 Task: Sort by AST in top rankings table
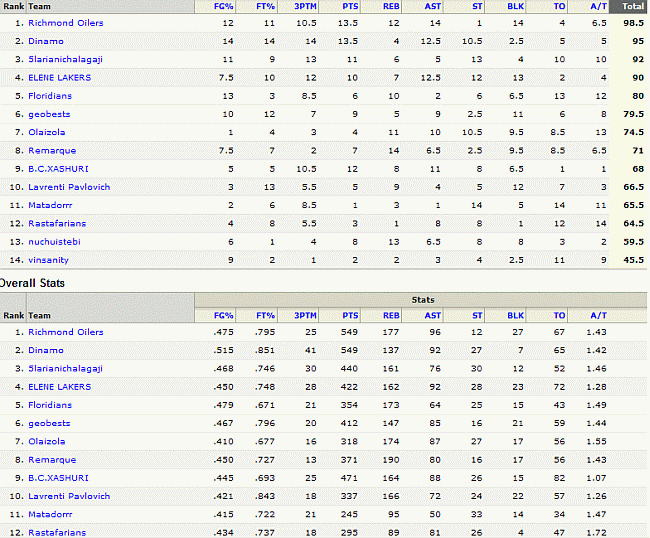[x=432, y=6]
